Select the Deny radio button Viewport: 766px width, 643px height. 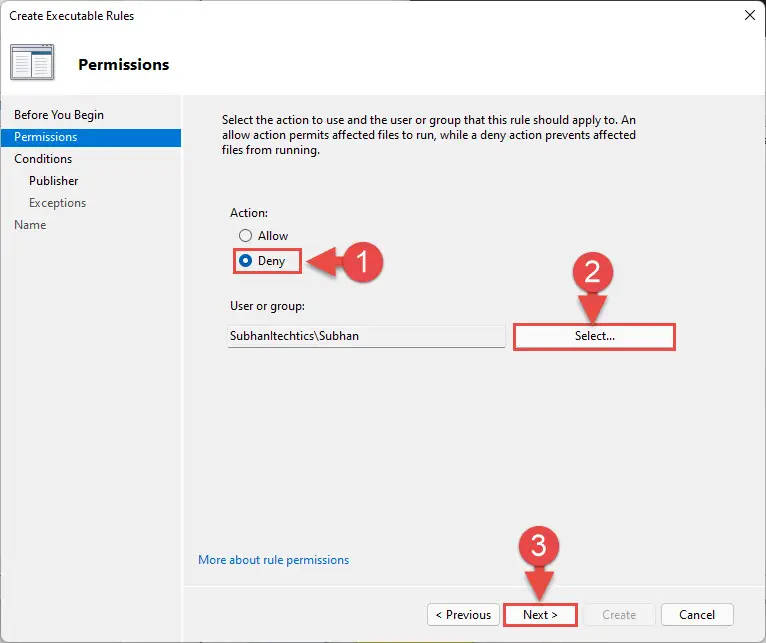coord(245,261)
